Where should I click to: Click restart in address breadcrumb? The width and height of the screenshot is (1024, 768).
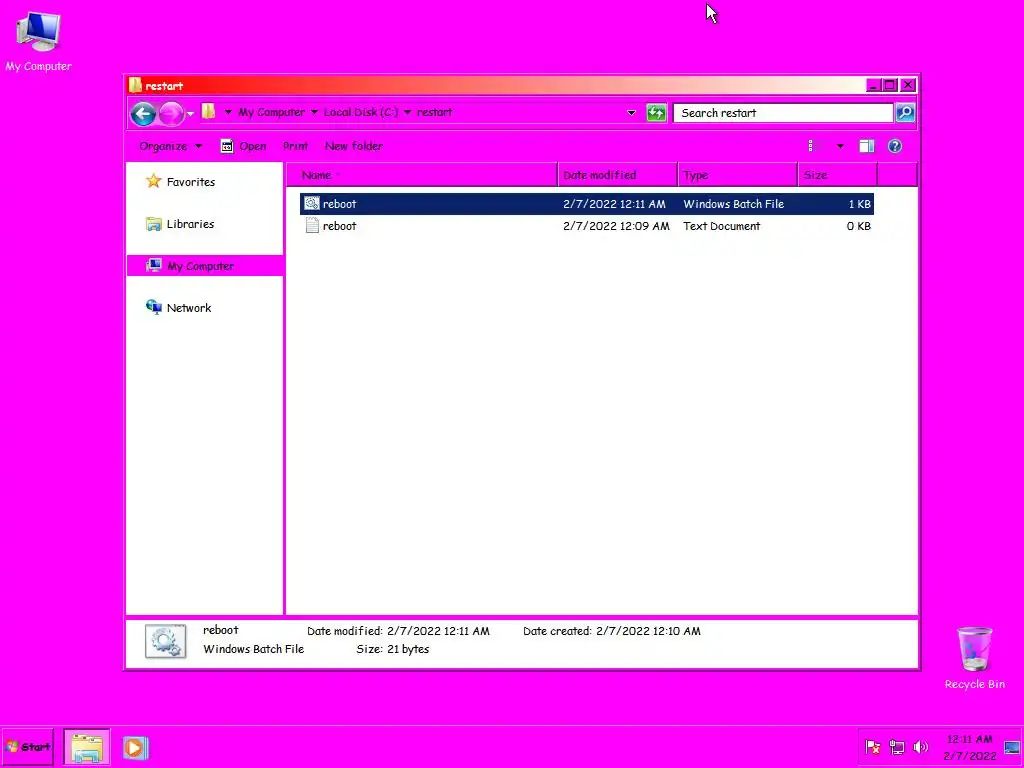pyautogui.click(x=434, y=112)
